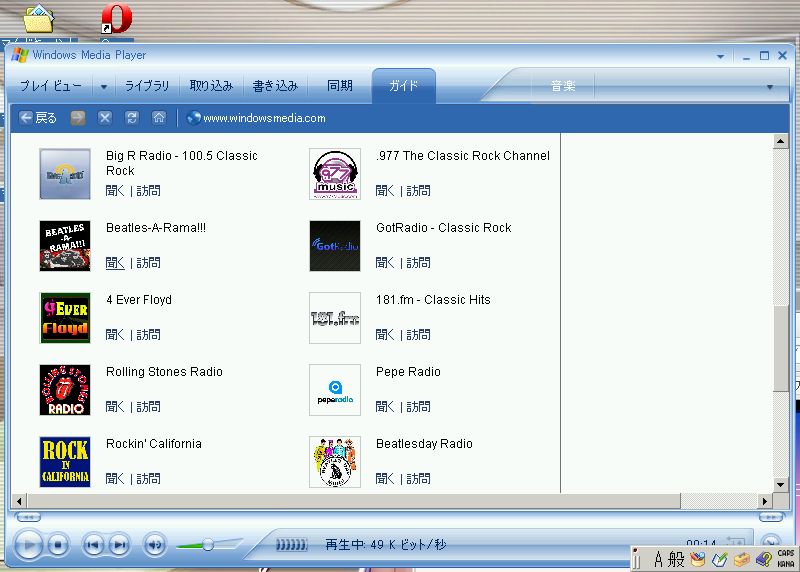Switch to the 取り込み tab
Image resolution: width=800 pixels, height=572 pixels.
tap(211, 86)
